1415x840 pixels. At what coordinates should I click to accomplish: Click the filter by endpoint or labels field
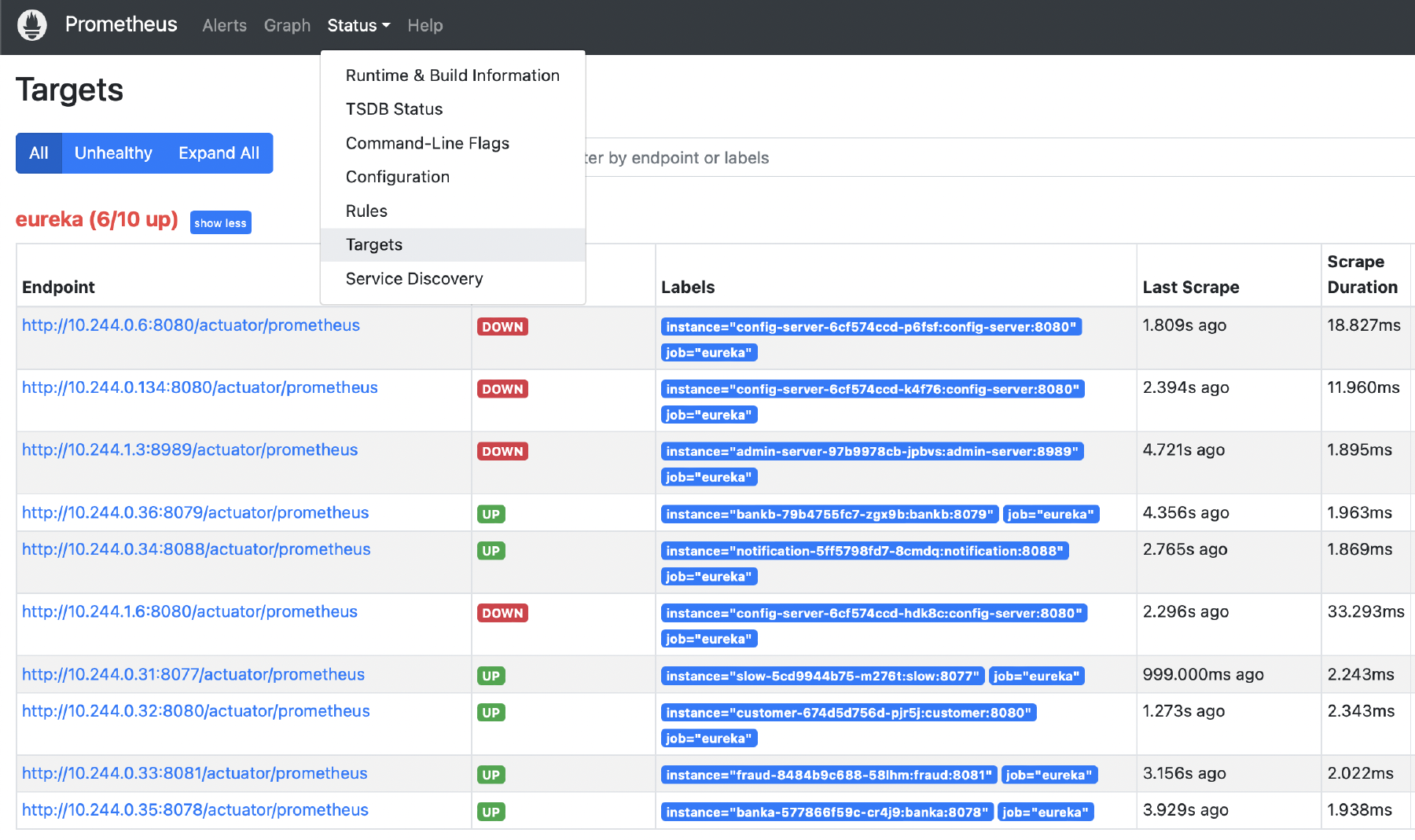coord(998,158)
